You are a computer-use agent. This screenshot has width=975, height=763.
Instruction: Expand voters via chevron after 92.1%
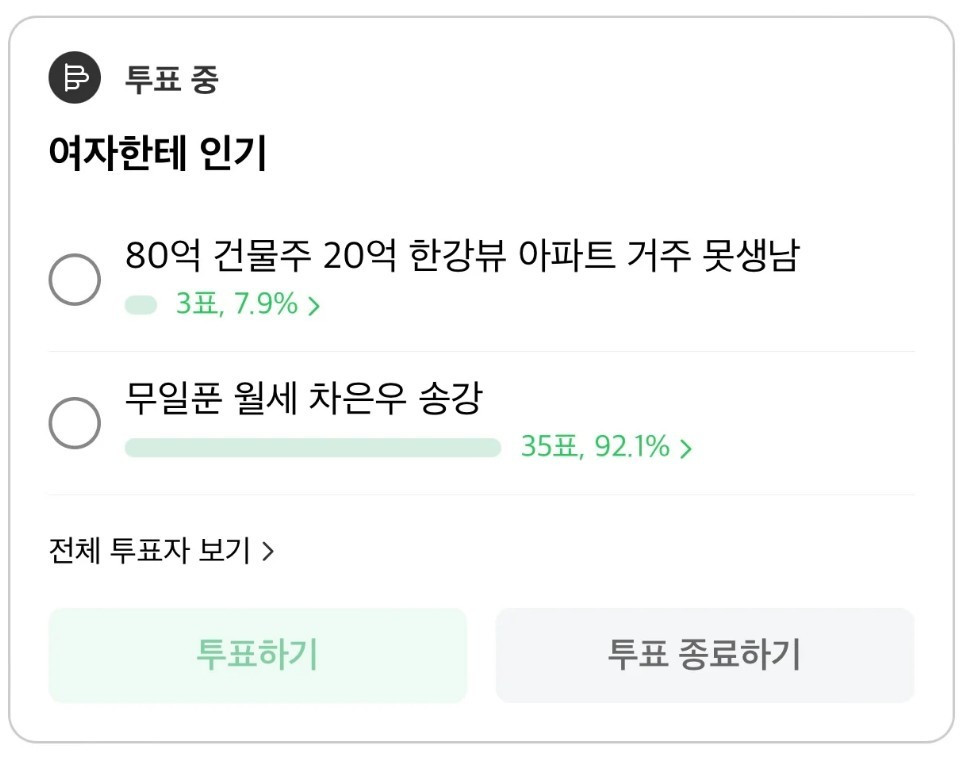686,448
